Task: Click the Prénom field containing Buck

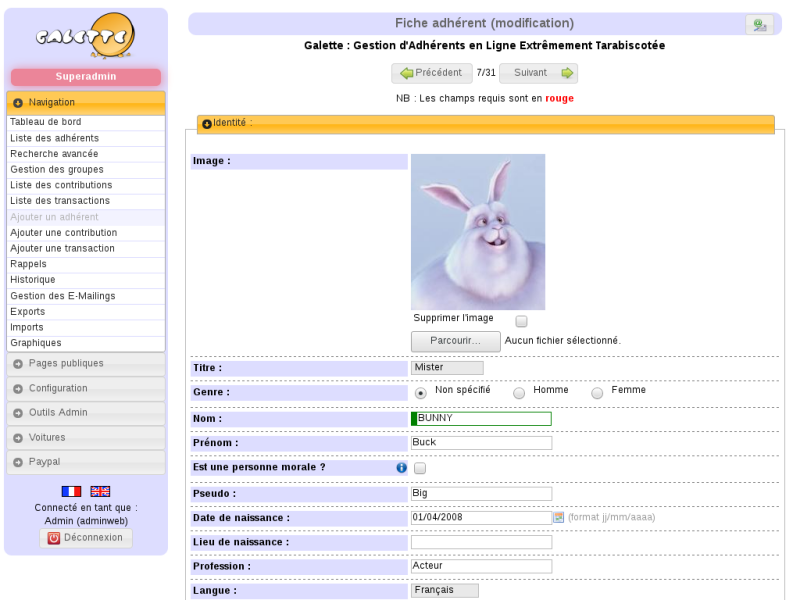Action: pyautogui.click(x=481, y=443)
